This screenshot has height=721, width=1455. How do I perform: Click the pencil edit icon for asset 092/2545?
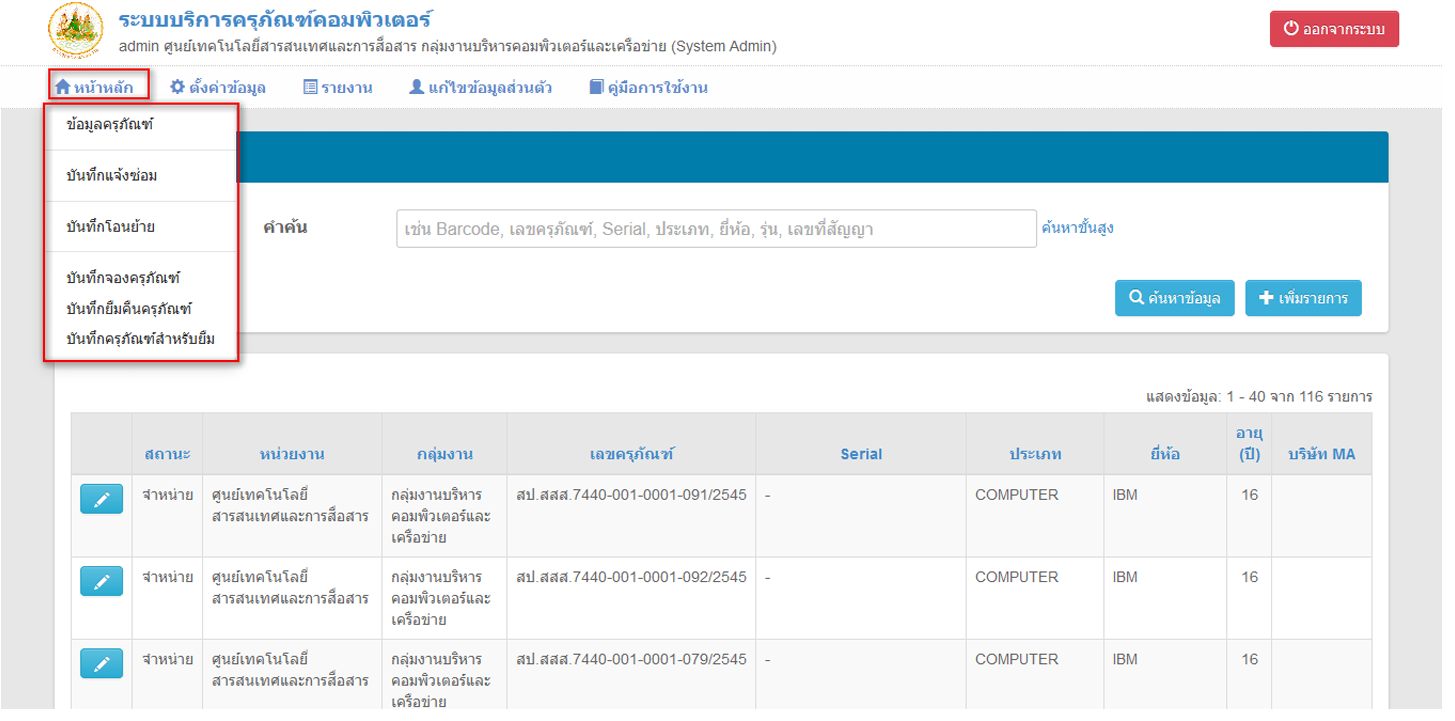[x=101, y=580]
